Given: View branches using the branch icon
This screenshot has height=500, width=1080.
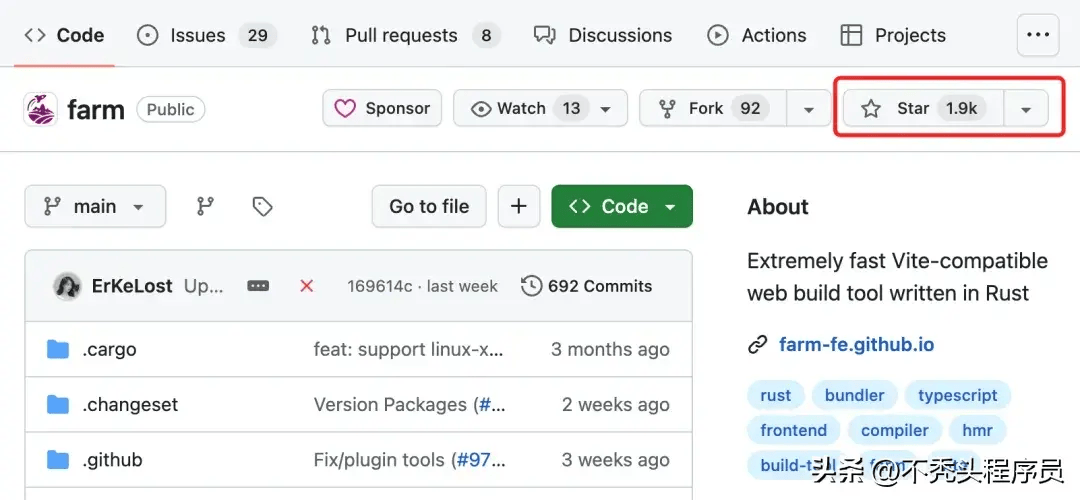Looking at the screenshot, I should pos(205,206).
